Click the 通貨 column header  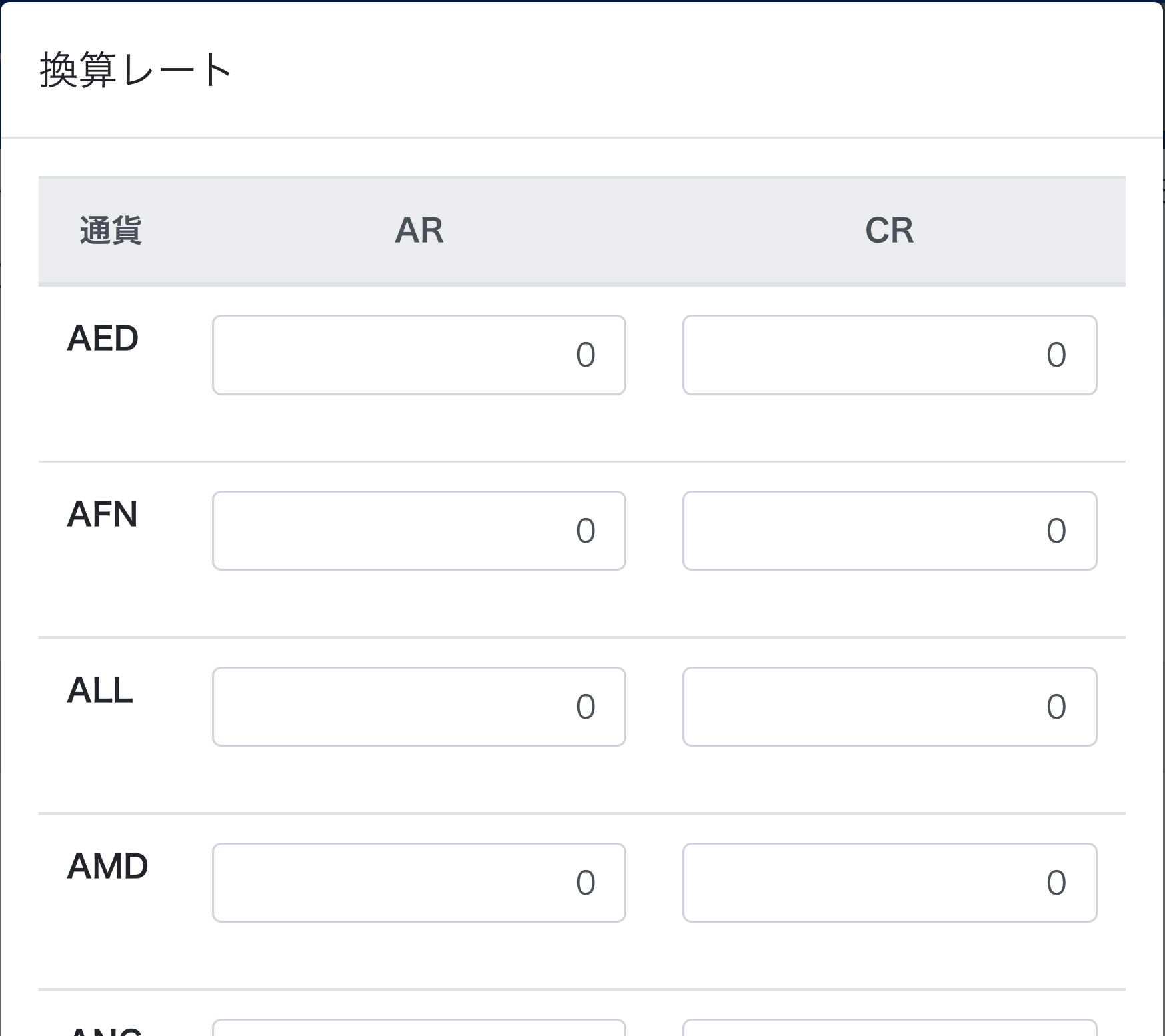click(x=111, y=231)
